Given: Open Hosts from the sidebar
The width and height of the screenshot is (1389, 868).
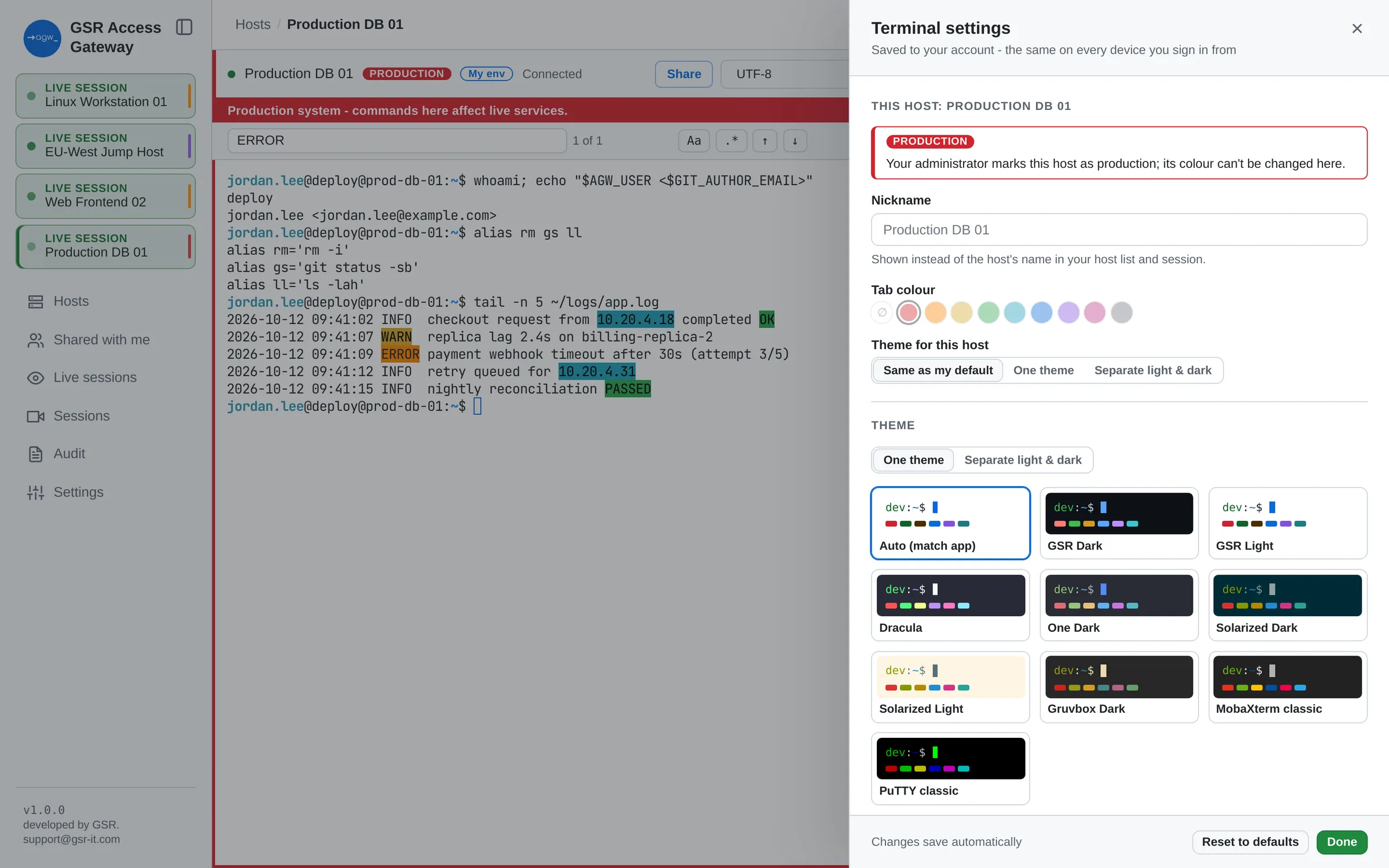Looking at the screenshot, I should (105, 301).
